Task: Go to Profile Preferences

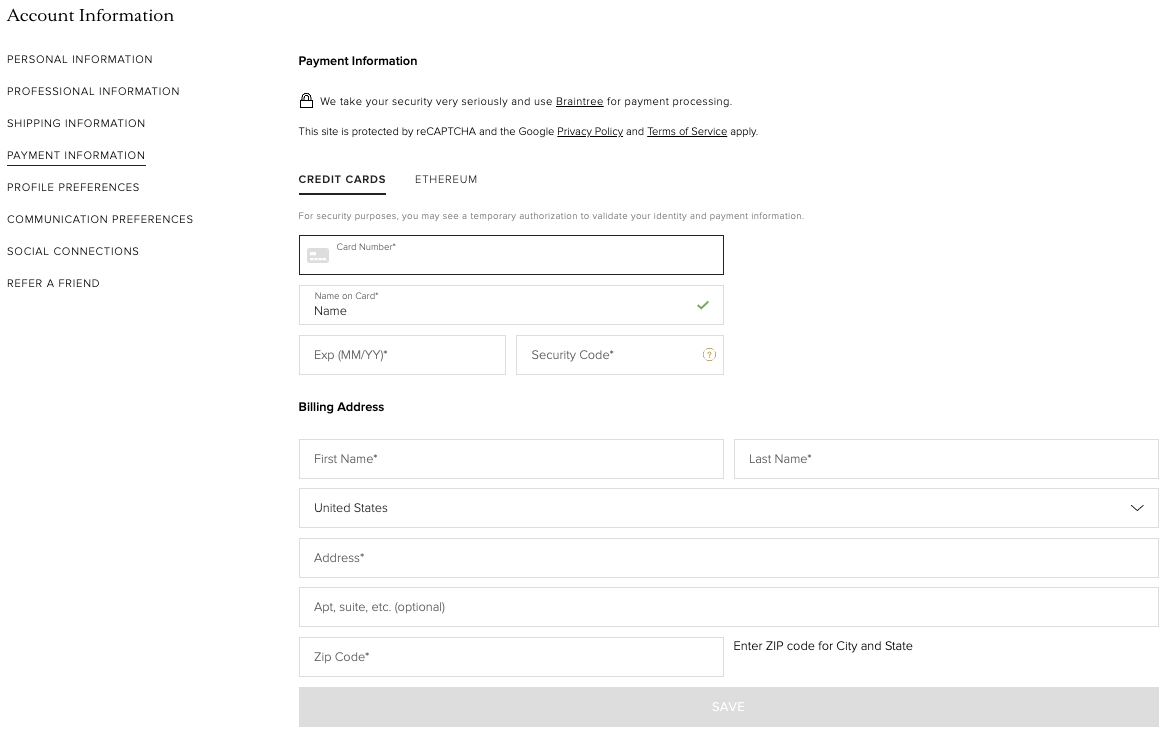Action: [73, 187]
